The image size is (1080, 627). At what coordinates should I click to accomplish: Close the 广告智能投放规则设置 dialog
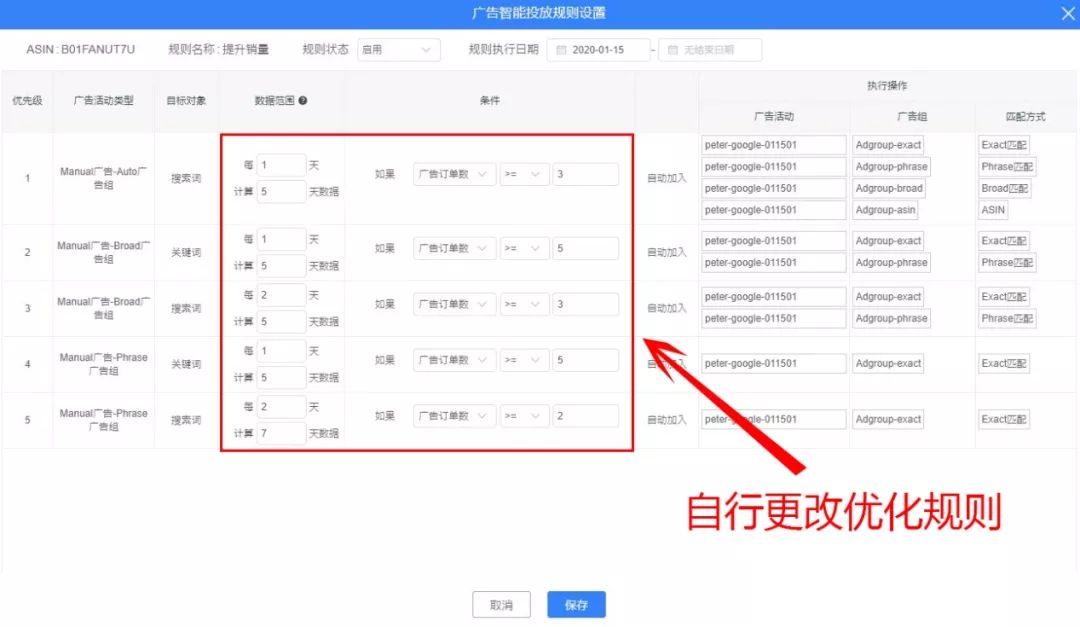pyautogui.click(x=1068, y=14)
